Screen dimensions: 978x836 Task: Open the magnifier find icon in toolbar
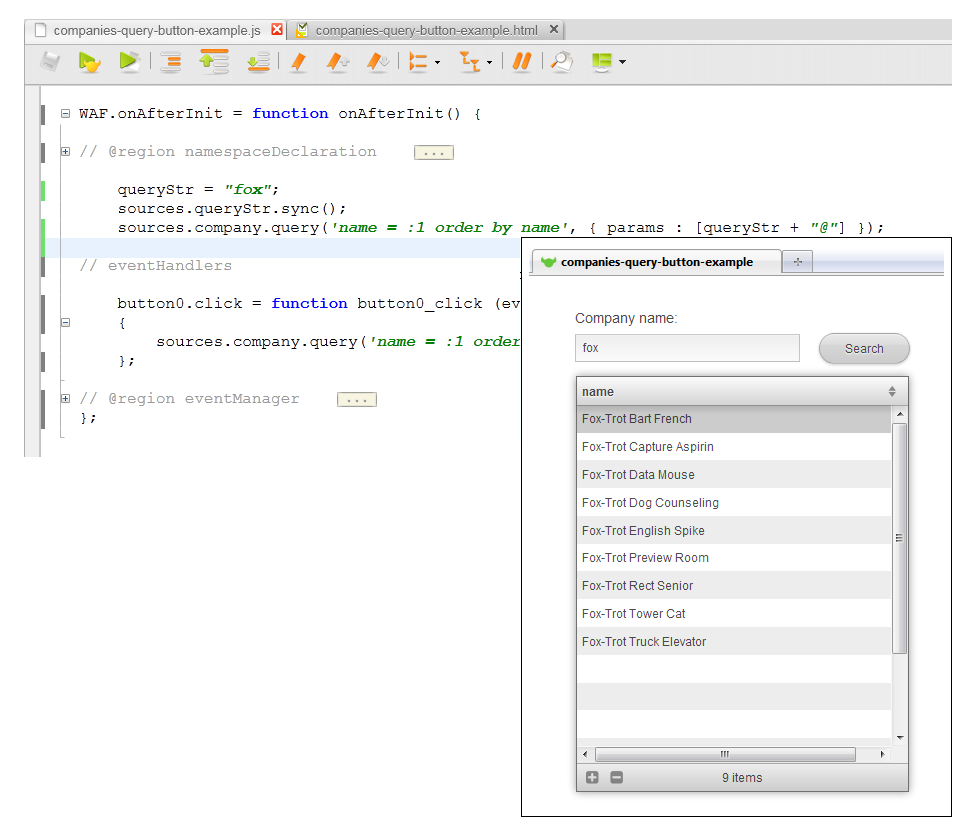[562, 62]
